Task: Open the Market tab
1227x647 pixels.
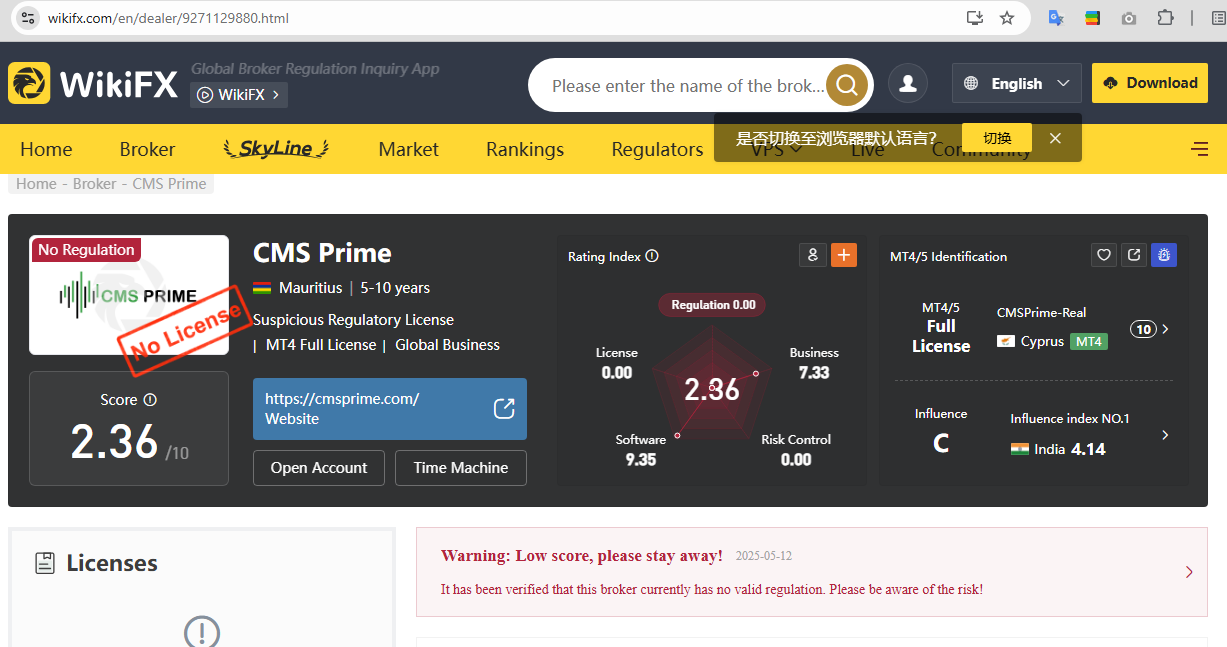Action: [x=408, y=149]
